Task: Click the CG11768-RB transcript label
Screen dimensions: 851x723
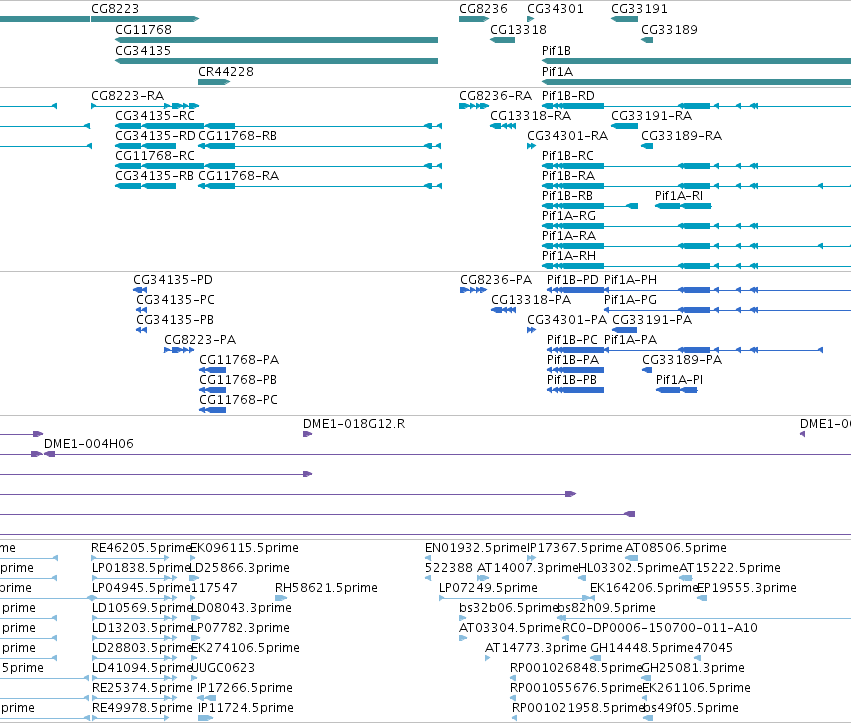Action: click(238, 136)
